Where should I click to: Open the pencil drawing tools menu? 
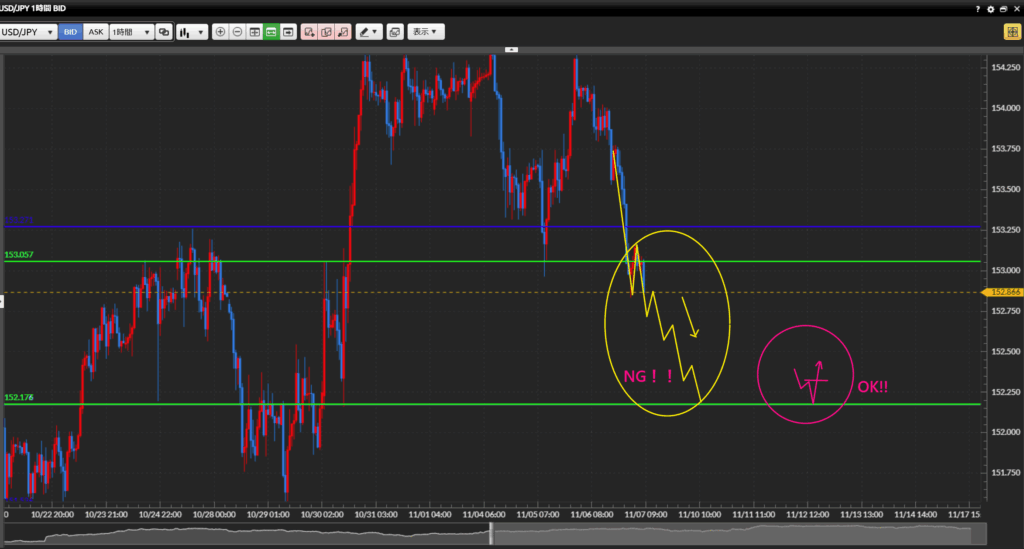click(x=370, y=32)
